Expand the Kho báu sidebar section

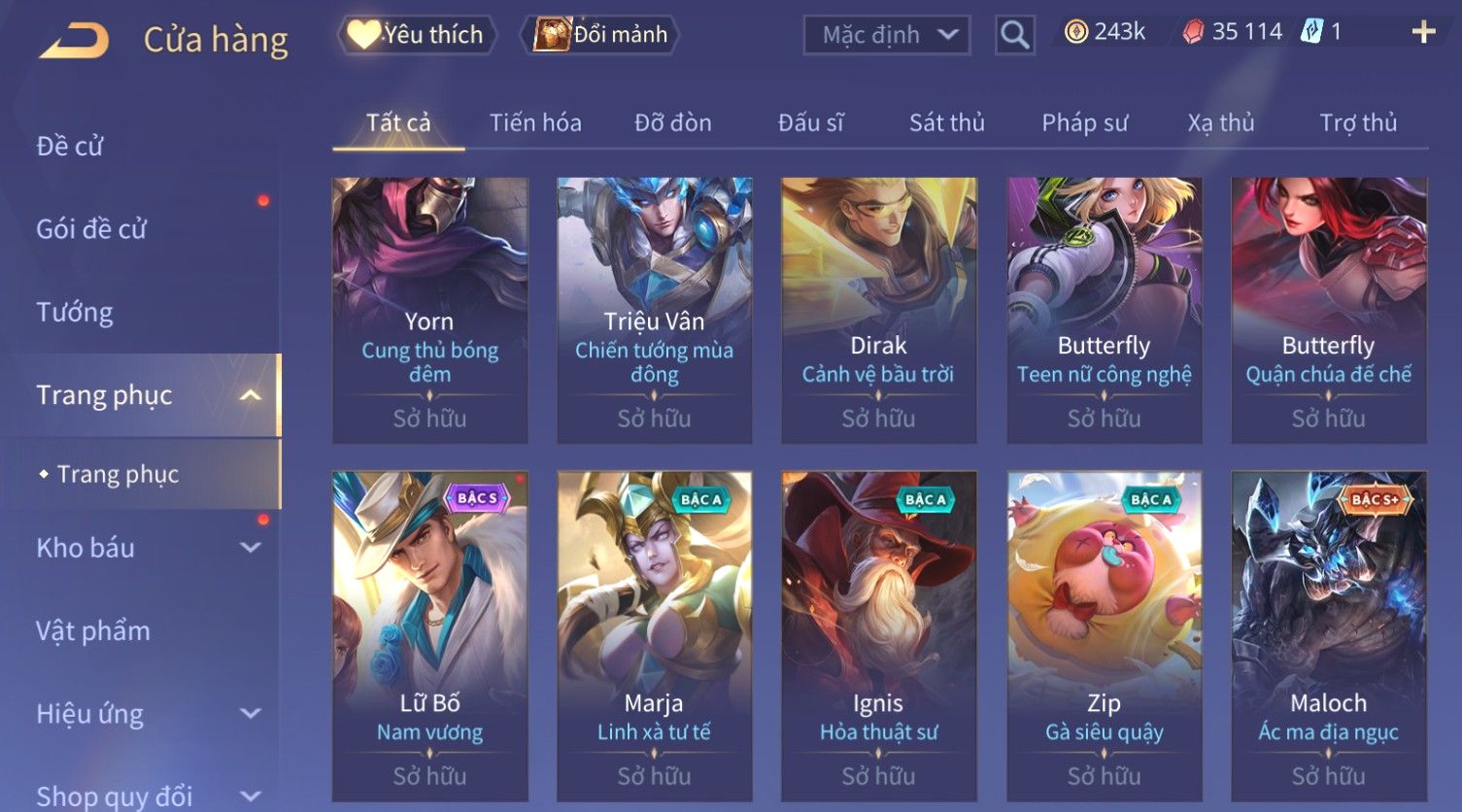click(250, 548)
